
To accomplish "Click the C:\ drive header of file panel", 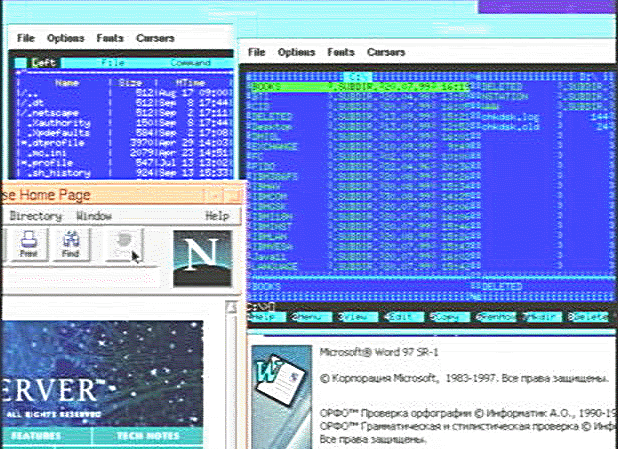I will coord(358,76).
